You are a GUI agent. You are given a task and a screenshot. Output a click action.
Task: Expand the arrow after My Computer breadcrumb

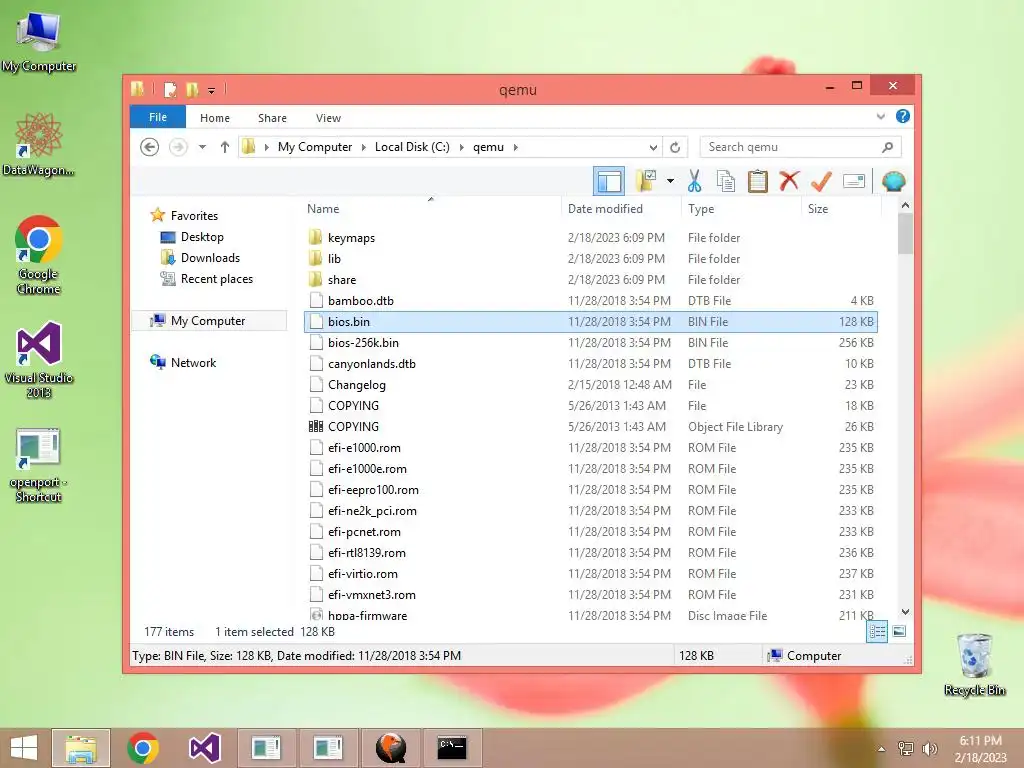364,147
